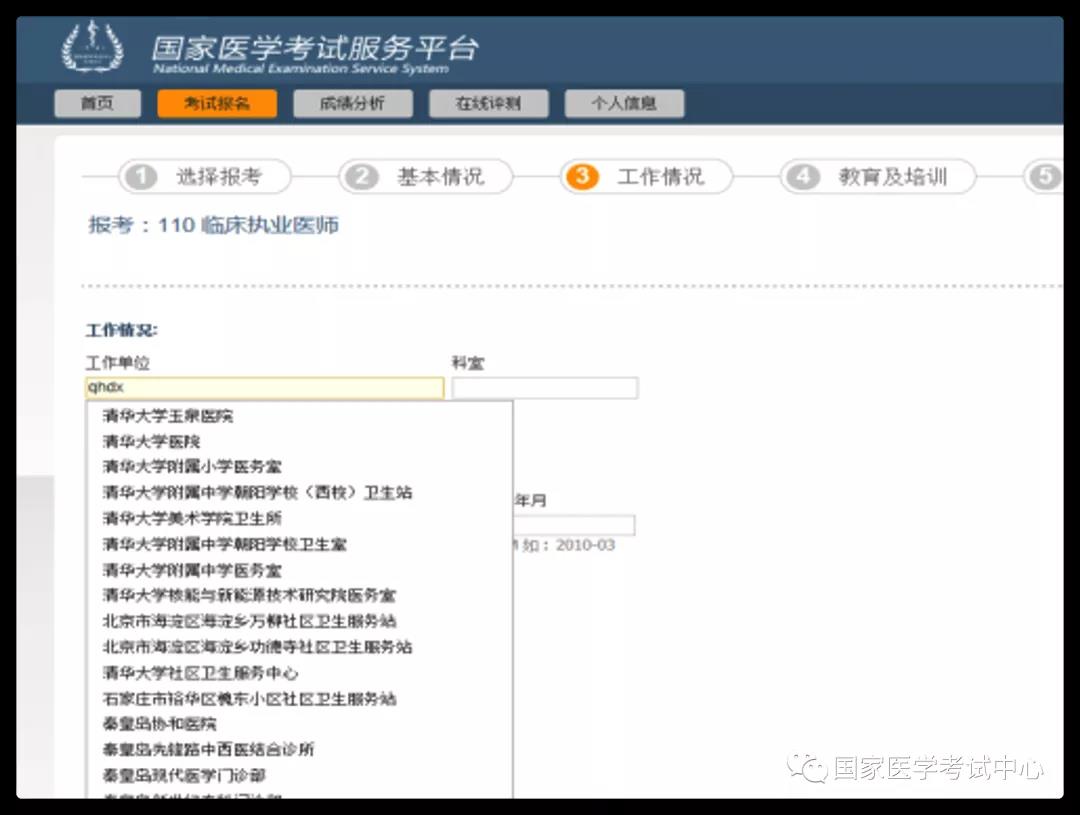Viewport: 1080px width, 815px height.
Task: Click the empty 科室 input field
Action: pyautogui.click(x=544, y=387)
